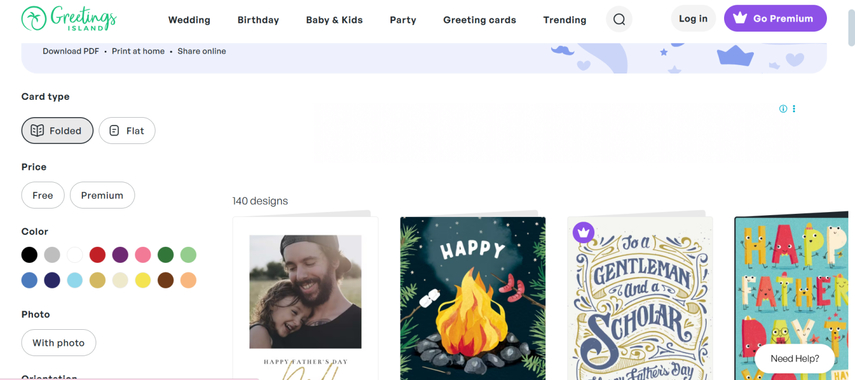Open the Birthday menu
The width and height of the screenshot is (855, 380).
[x=258, y=20]
